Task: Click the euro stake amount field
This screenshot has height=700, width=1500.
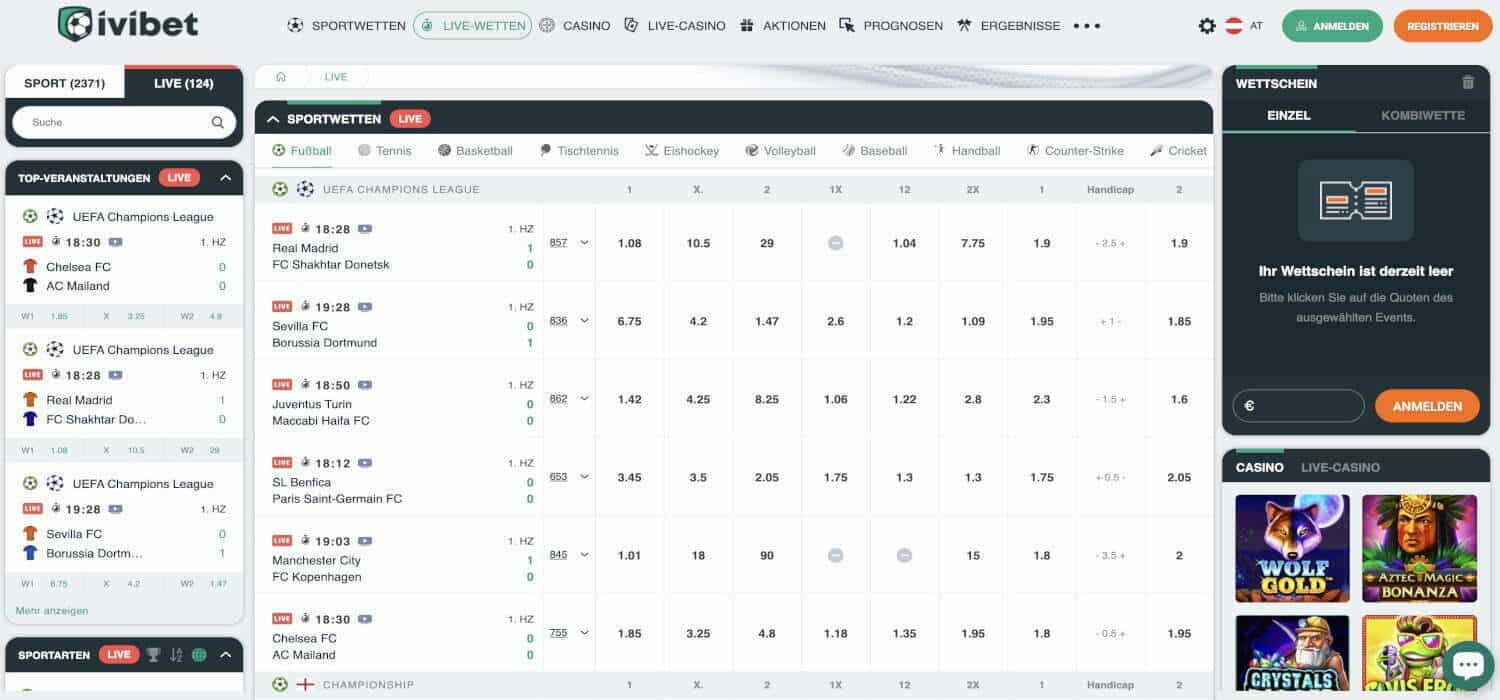Action: pos(1298,406)
